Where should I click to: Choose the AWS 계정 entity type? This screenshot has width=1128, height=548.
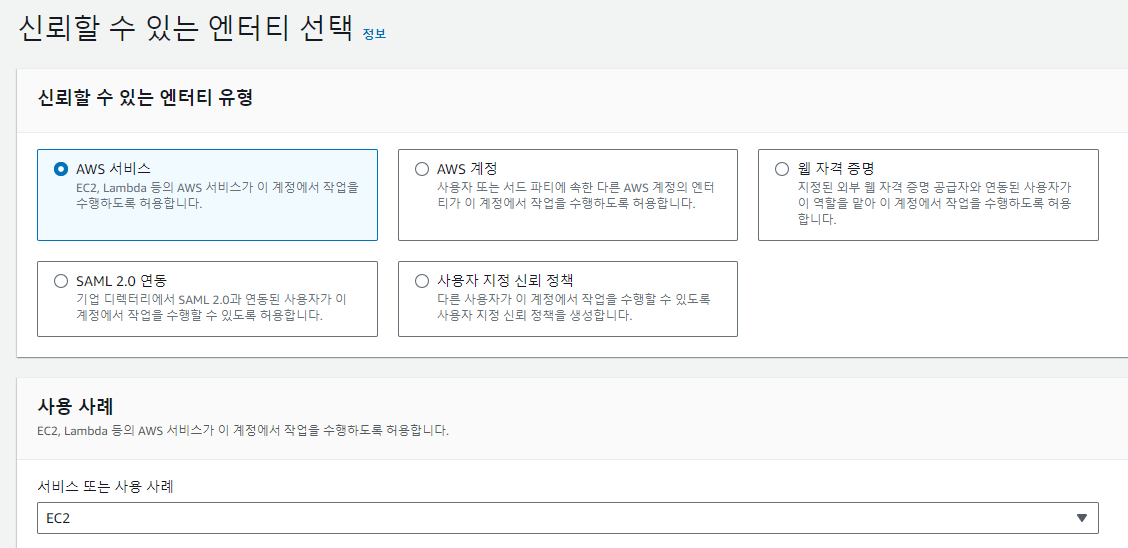pyautogui.click(x=422, y=169)
